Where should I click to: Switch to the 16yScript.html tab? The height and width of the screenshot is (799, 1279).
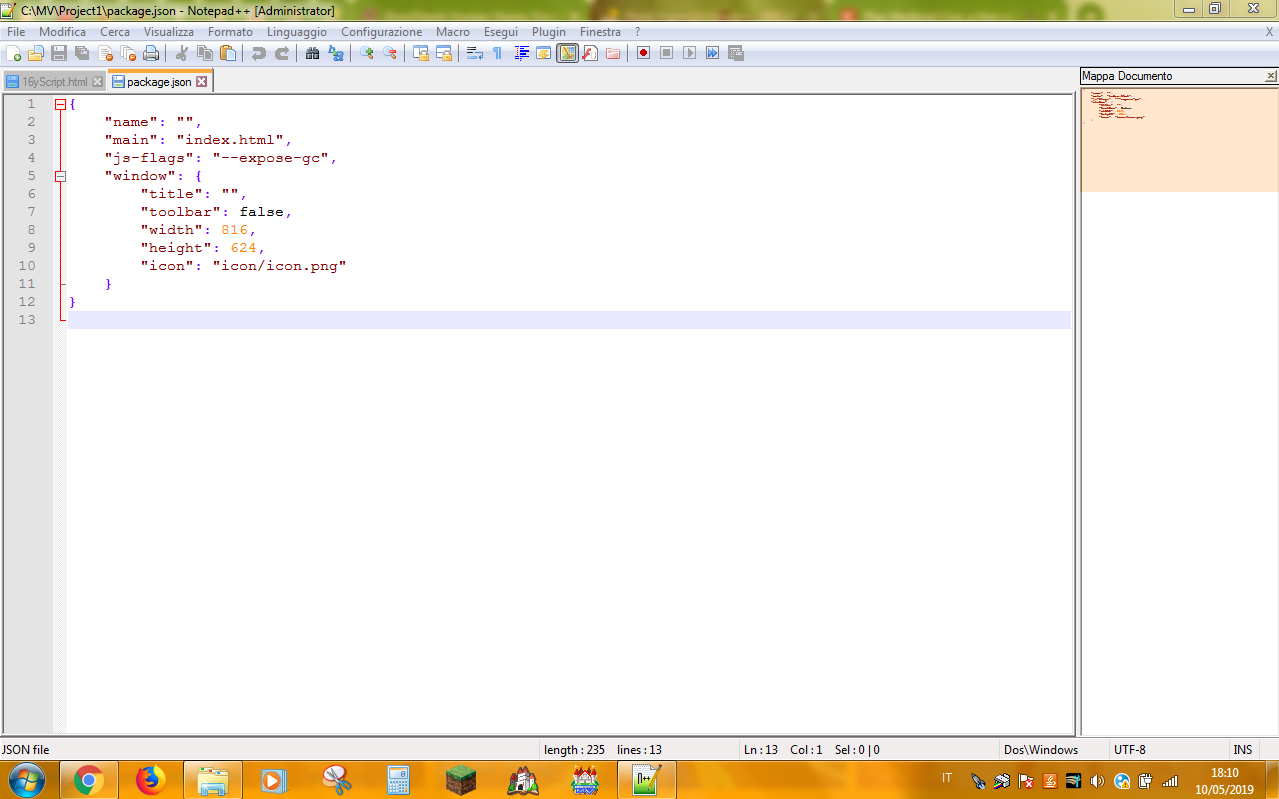[55, 82]
